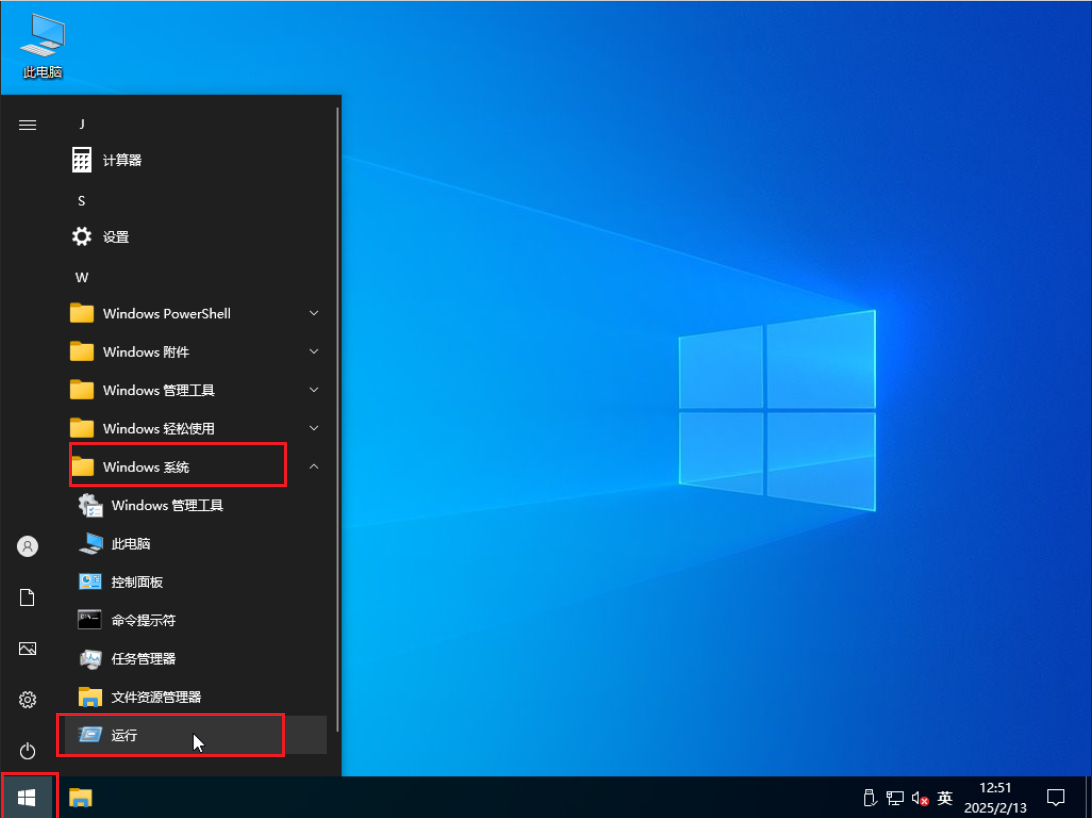This screenshot has width=1092, height=818.
Task: Open Pictures icon in Start sidebar
Action: tap(28, 649)
